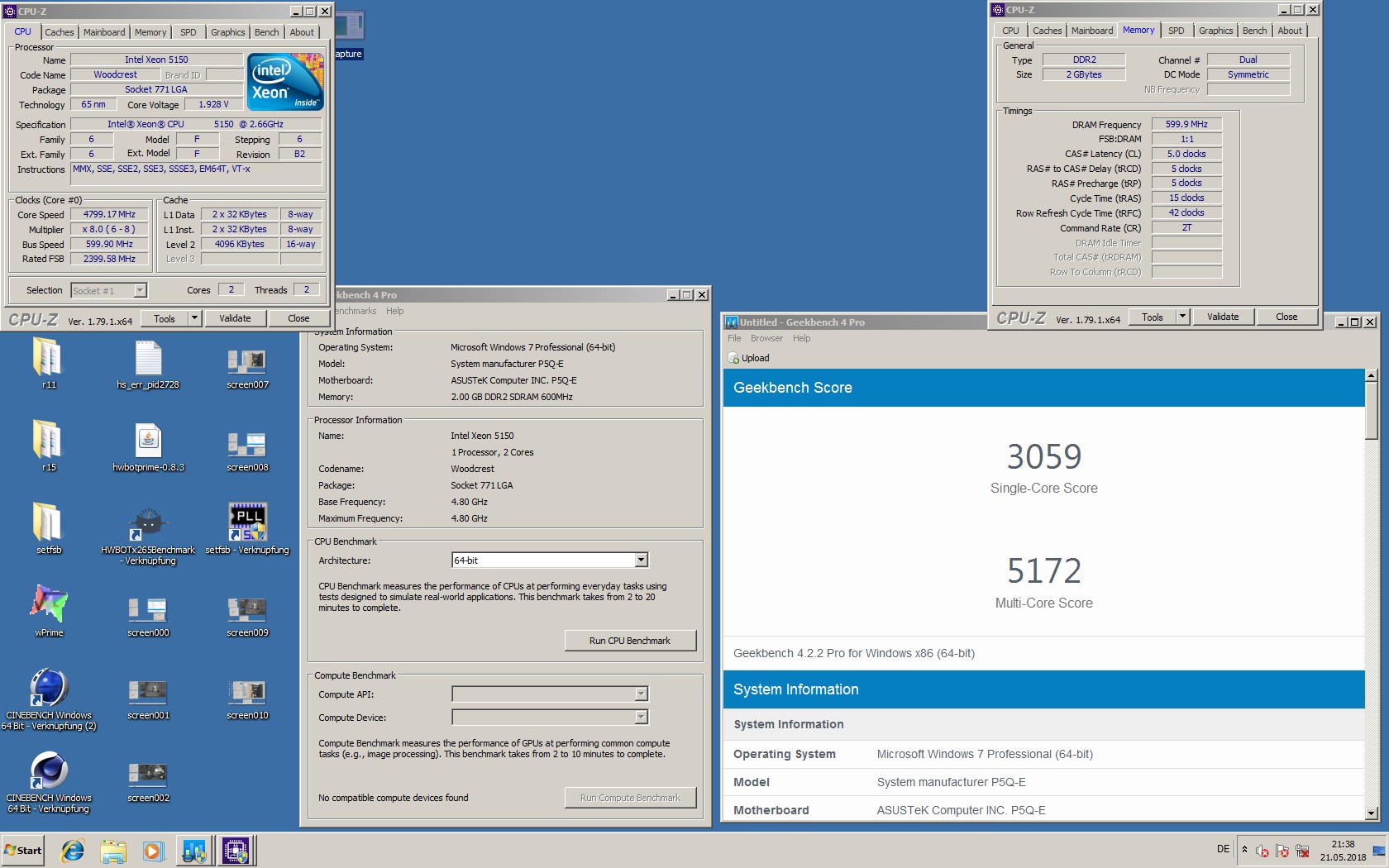Show hidden tray icons arrow
Screen dimensions: 1389x868
(1244, 849)
